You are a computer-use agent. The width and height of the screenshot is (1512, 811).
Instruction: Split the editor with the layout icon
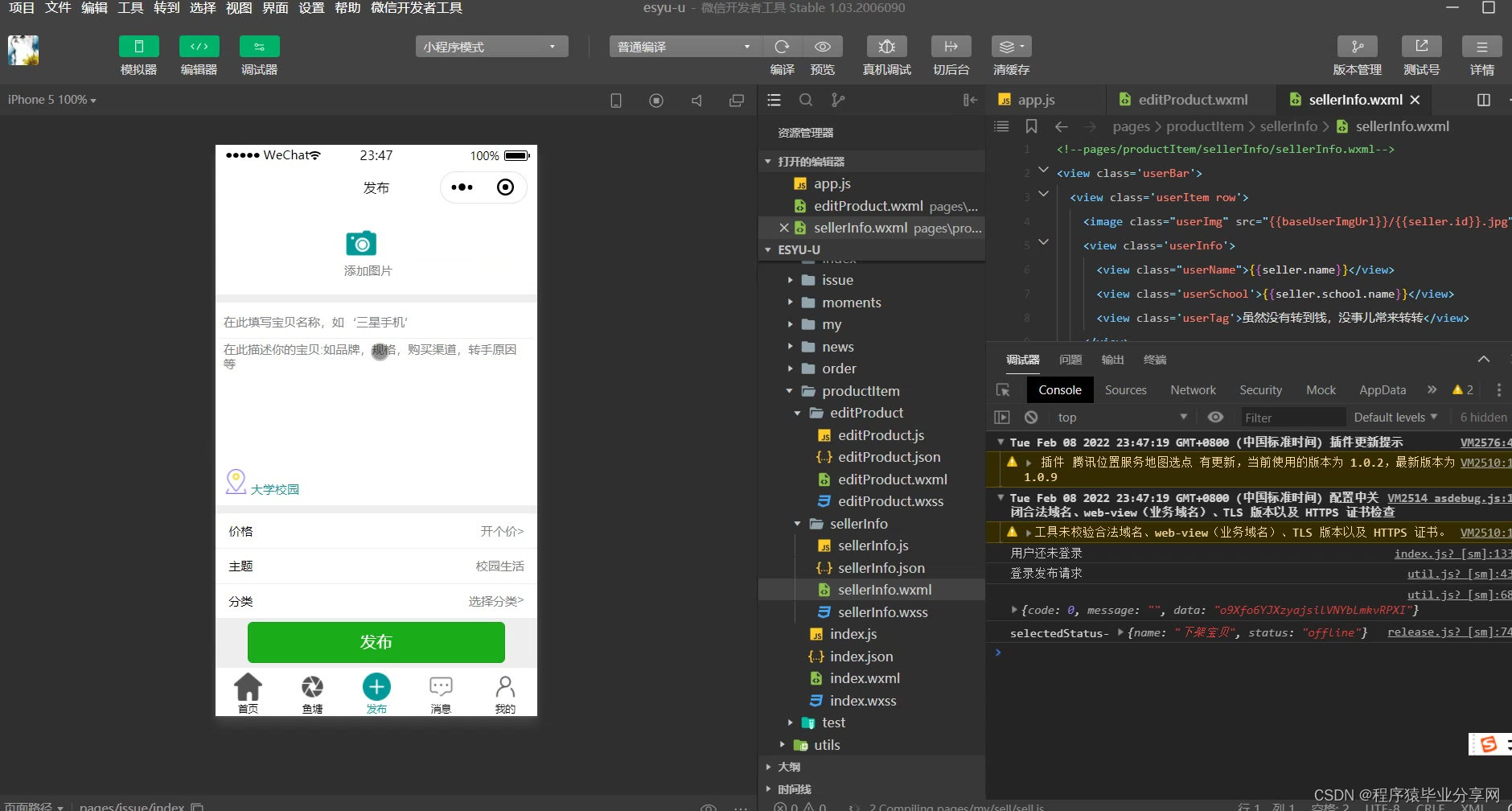1484,100
